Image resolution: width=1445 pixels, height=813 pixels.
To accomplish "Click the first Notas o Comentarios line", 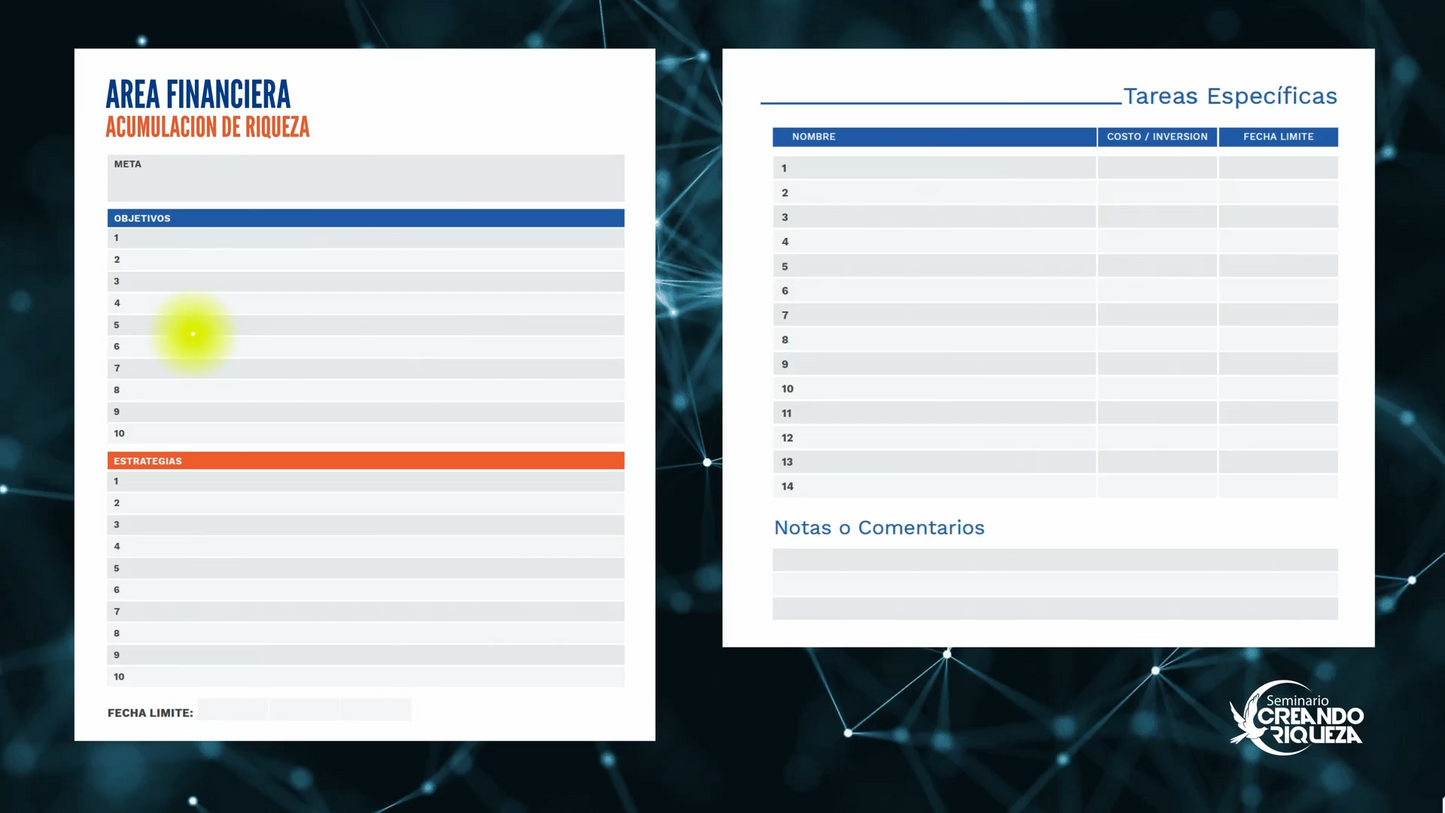I will [x=1055, y=560].
